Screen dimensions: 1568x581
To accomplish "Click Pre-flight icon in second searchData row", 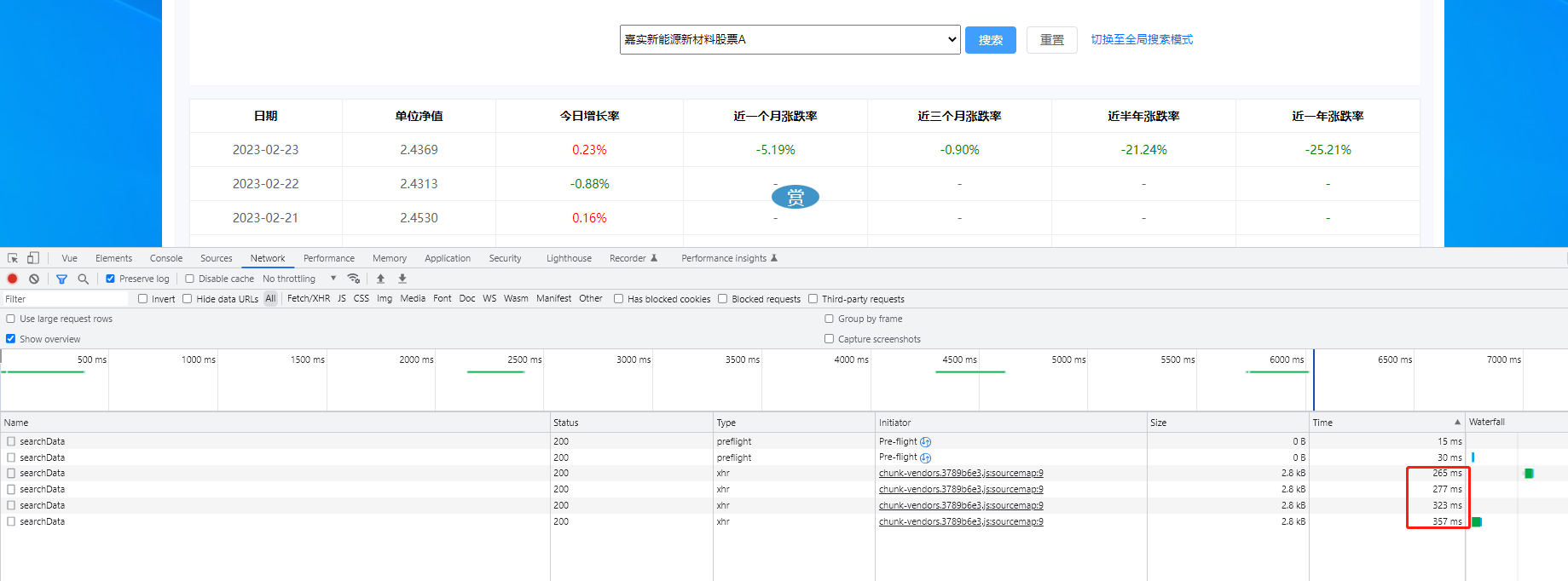I will [x=926, y=458].
